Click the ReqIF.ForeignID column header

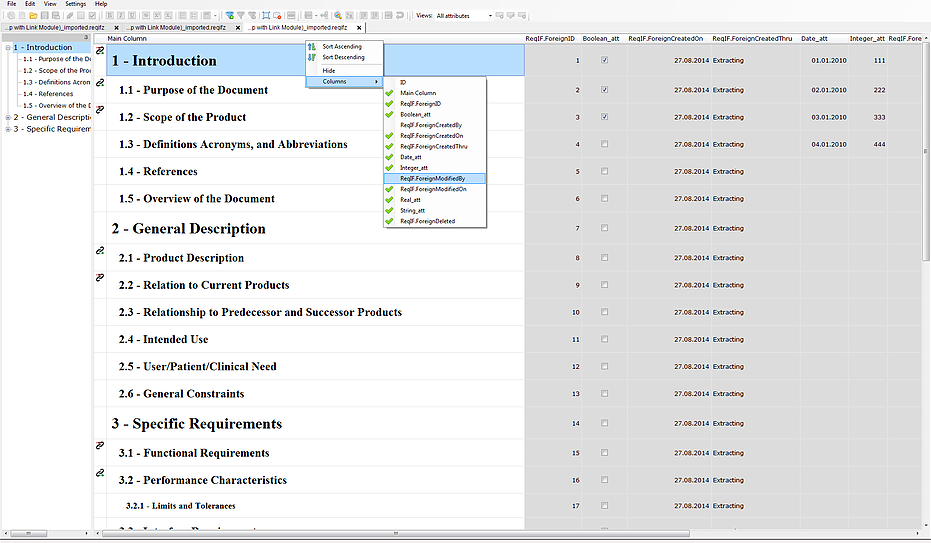coord(550,39)
